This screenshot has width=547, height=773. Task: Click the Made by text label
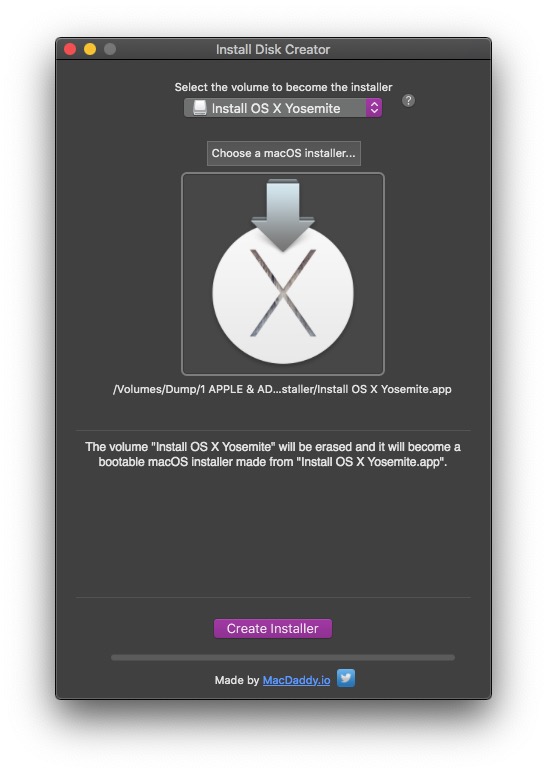point(237,680)
